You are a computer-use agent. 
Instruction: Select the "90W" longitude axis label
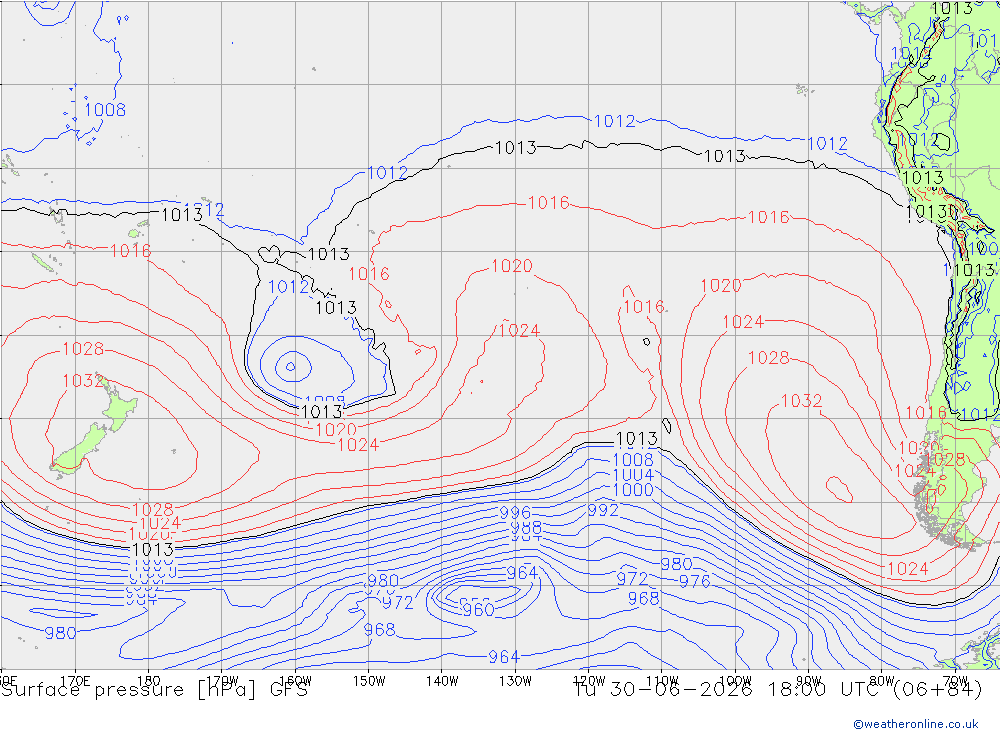(809, 681)
